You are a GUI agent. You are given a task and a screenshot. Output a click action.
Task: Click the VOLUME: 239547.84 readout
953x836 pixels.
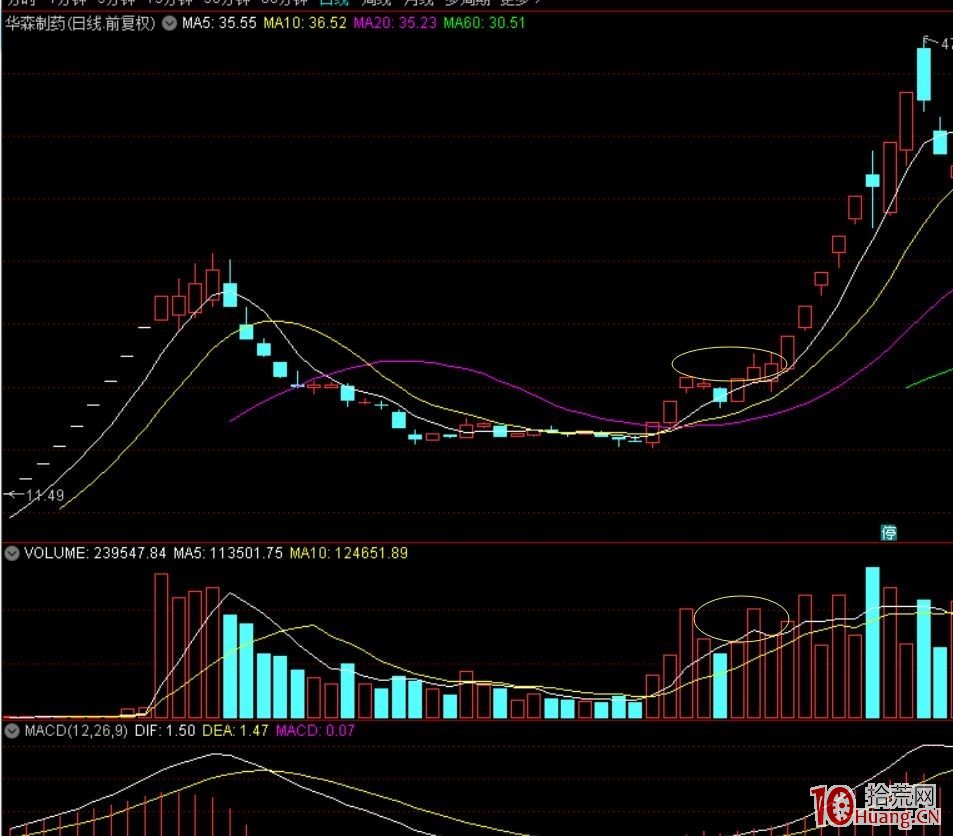coord(95,553)
